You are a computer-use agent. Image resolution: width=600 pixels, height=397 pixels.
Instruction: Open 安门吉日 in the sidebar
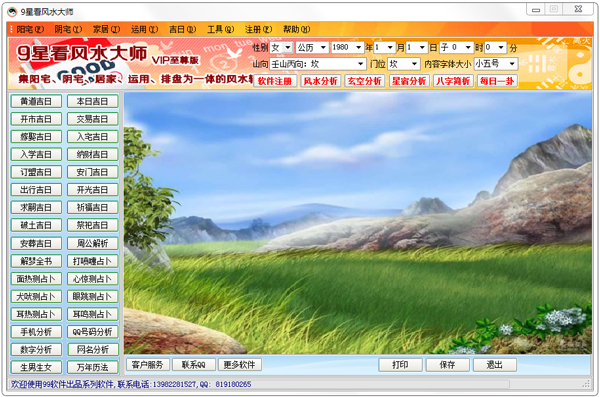point(93,172)
